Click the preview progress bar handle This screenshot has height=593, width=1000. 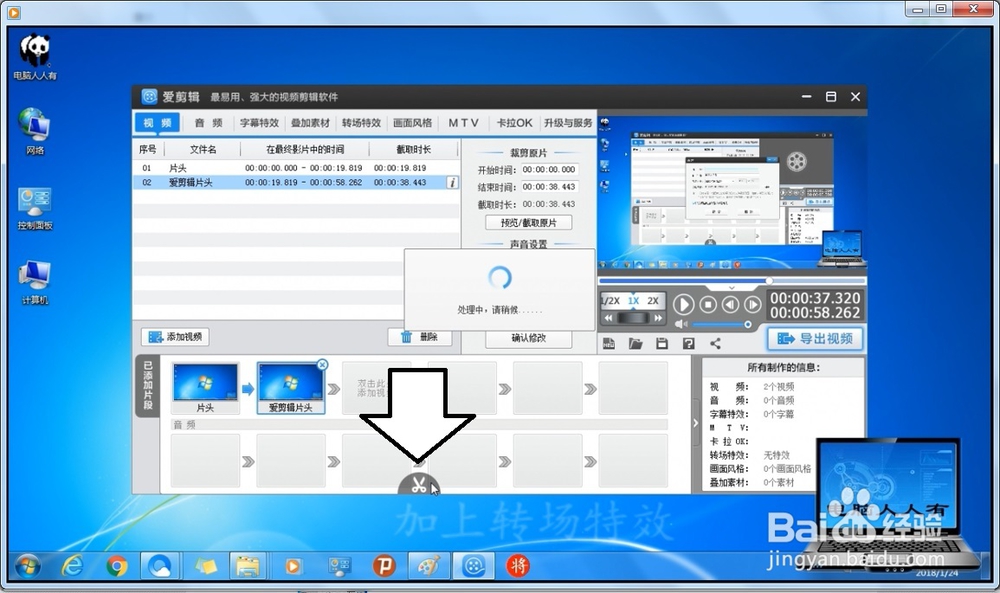[769, 281]
